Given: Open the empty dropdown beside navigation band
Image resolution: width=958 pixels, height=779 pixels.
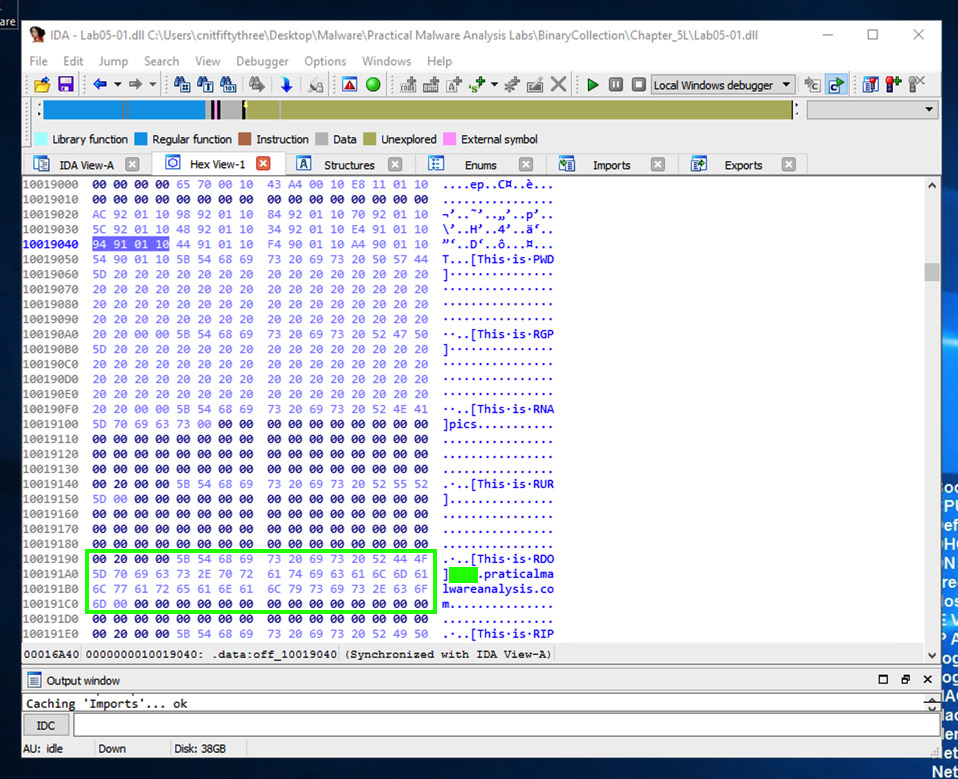Looking at the screenshot, I should point(929,110).
